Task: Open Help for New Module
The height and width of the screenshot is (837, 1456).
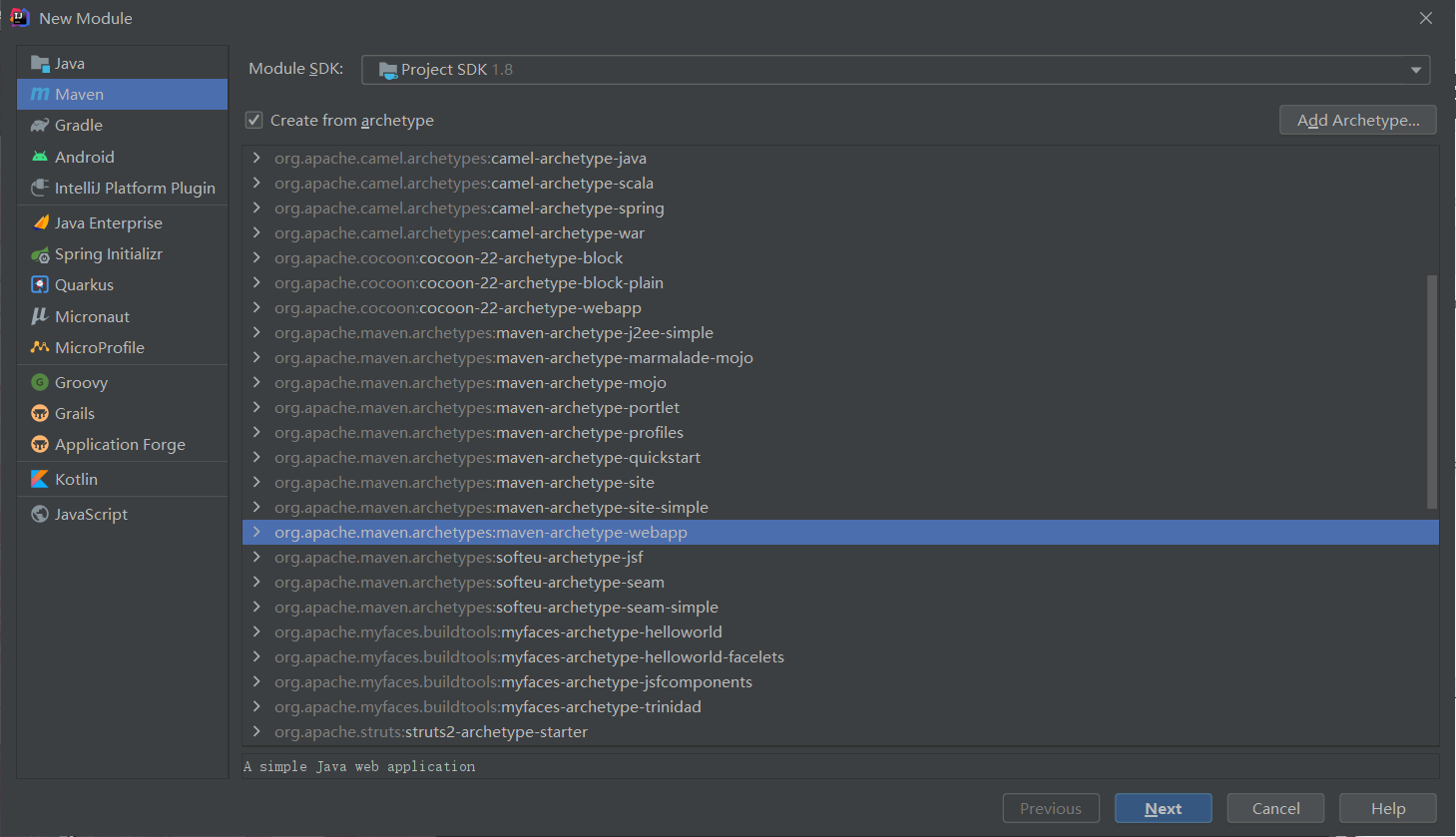Action: (1387, 809)
